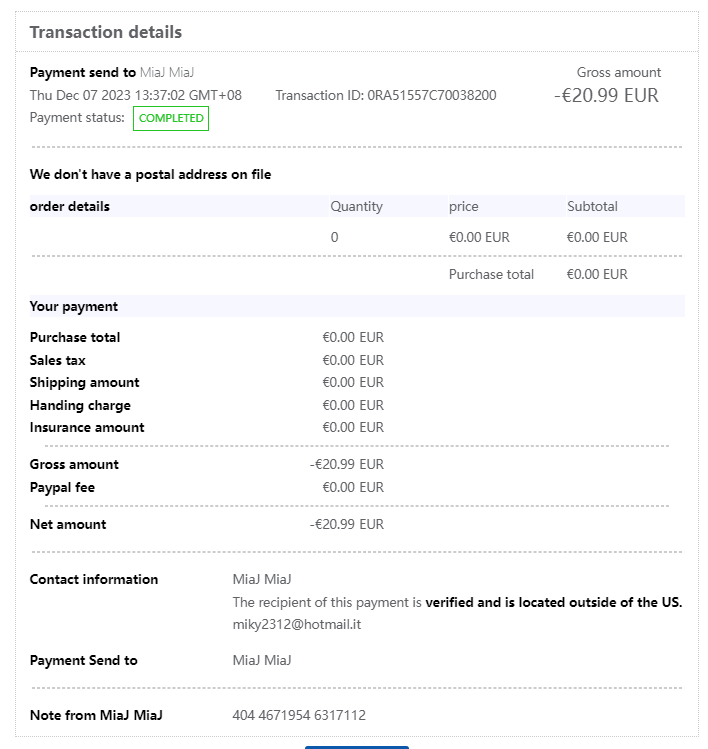Click the blue button at the page bottom
Image resolution: width=708 pixels, height=749 pixels.
pyautogui.click(x=356, y=746)
